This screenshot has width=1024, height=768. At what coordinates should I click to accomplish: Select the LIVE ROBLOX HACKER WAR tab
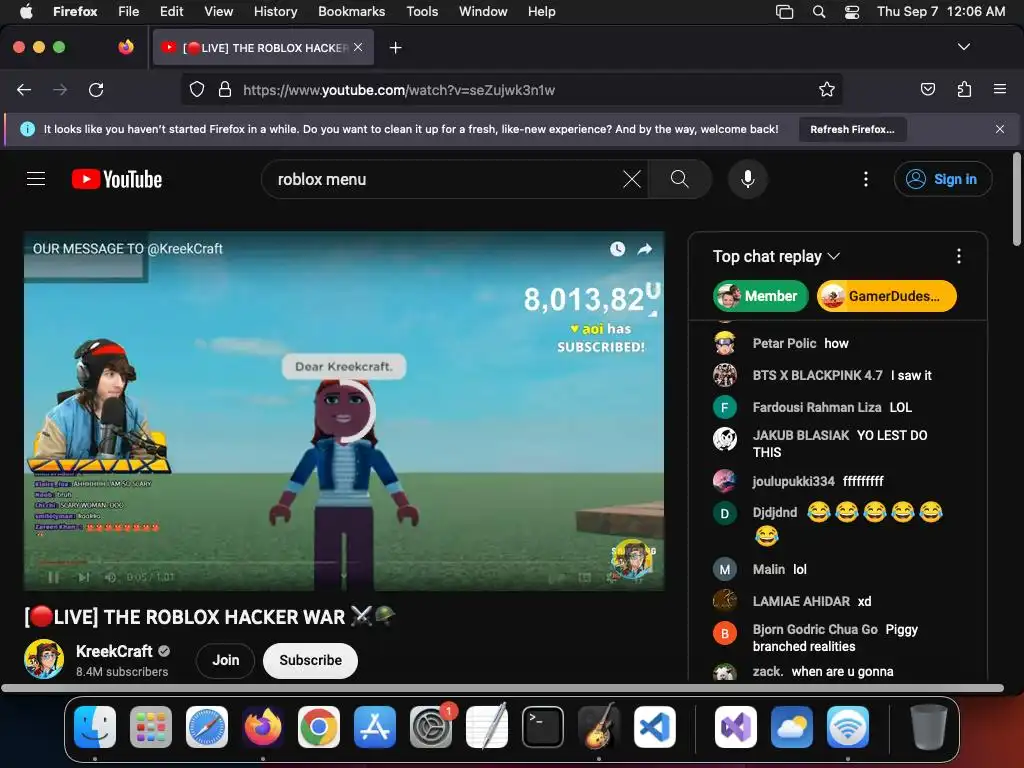(x=263, y=47)
